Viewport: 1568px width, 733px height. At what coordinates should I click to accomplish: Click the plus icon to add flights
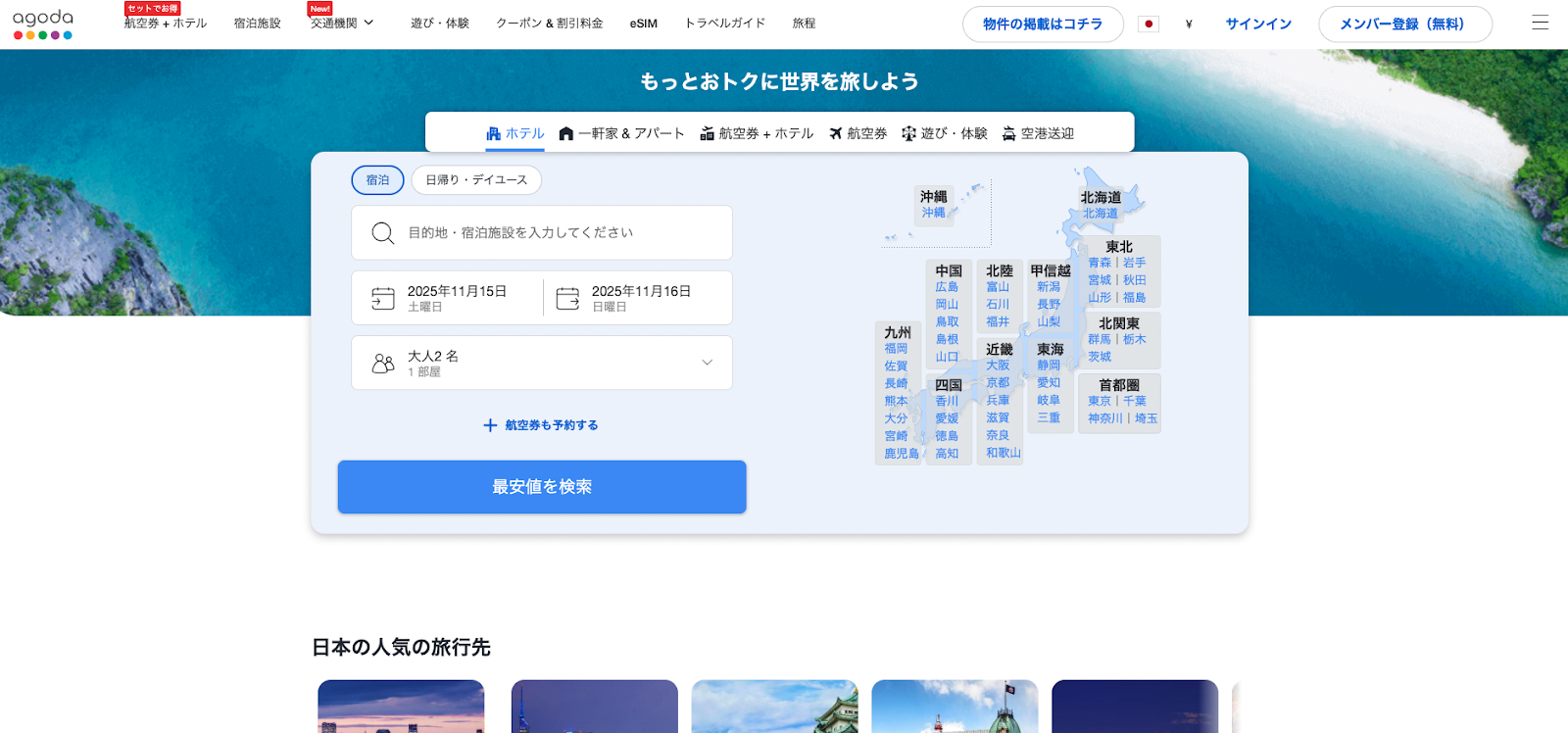(x=490, y=425)
